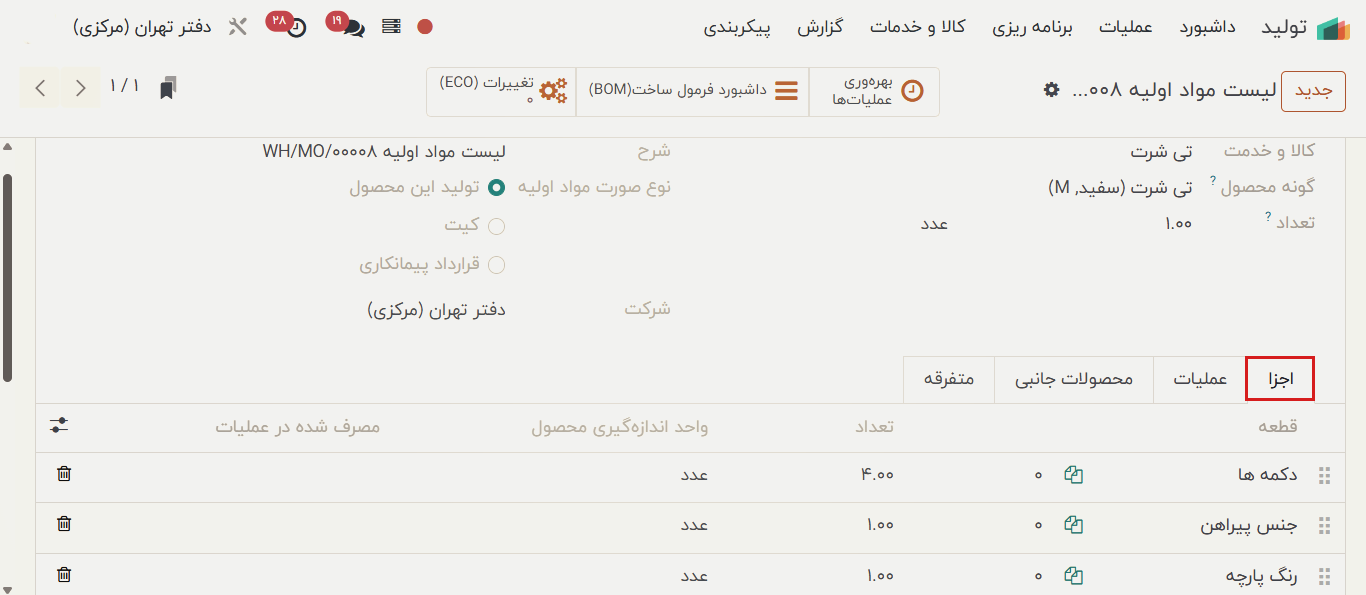
Task: Click the رنگ پارچه component name
Action: (1261, 576)
